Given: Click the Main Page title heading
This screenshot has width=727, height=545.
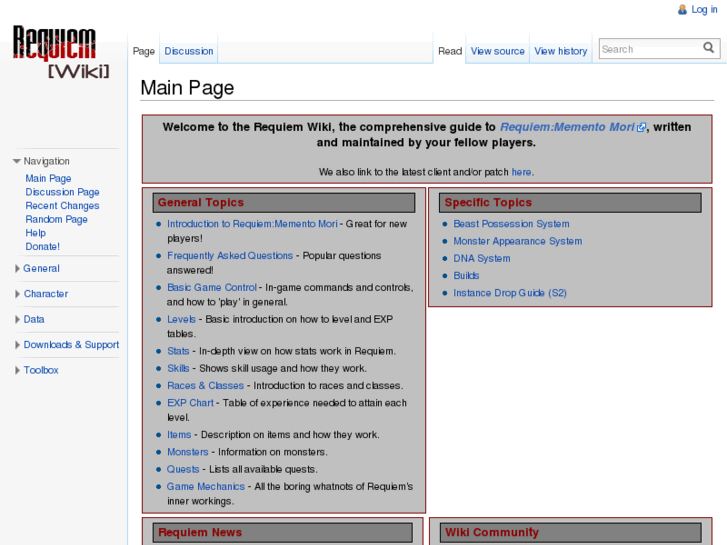Looking at the screenshot, I should [x=187, y=88].
